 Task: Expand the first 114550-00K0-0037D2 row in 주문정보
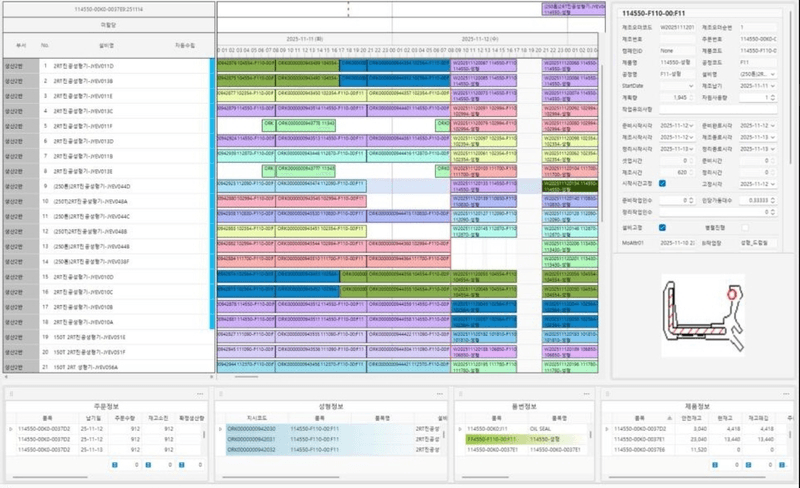pos(11,429)
